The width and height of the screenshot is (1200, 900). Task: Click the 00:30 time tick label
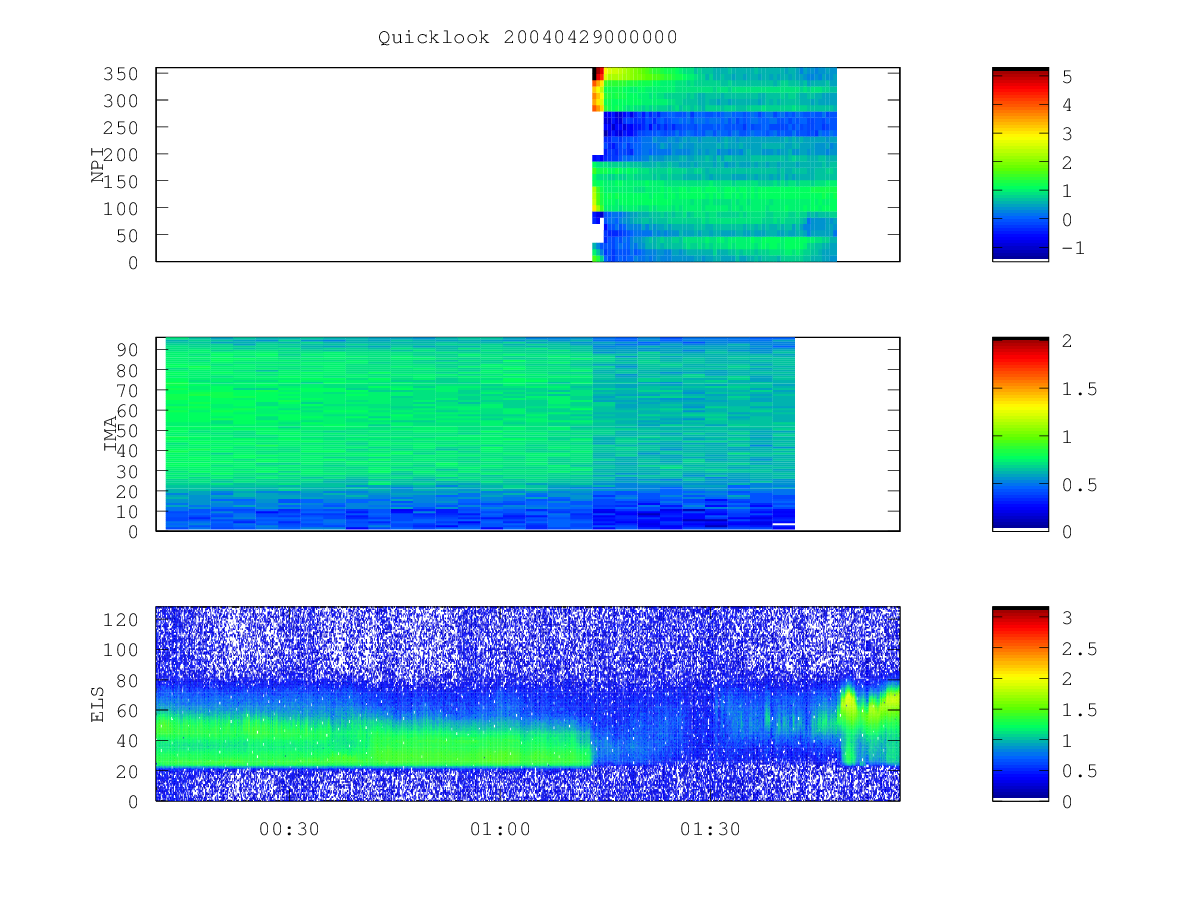coord(289,829)
